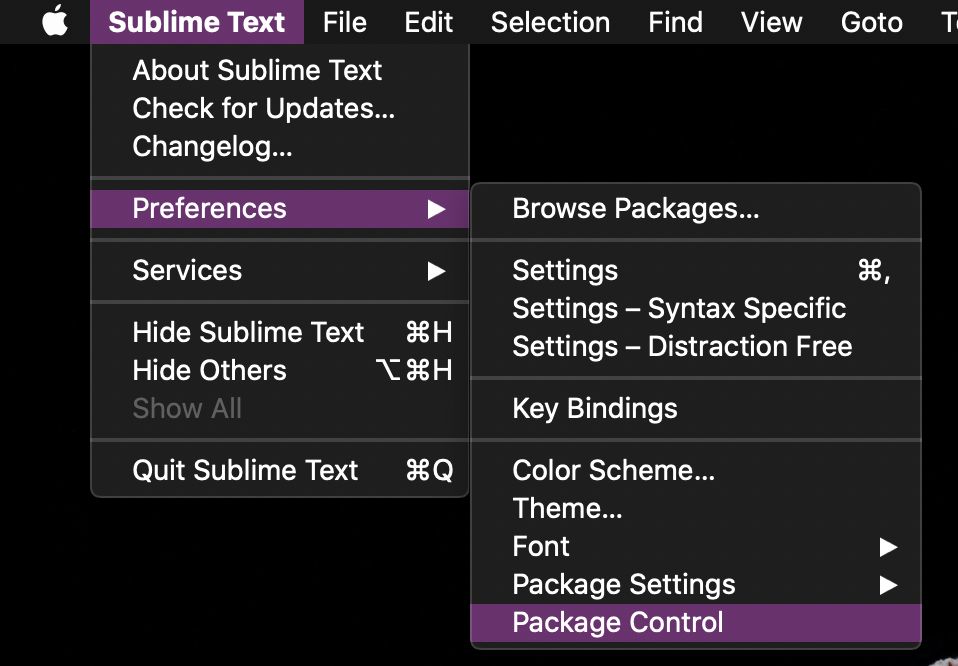
Task: Choose Hide Others
Action: point(280,370)
